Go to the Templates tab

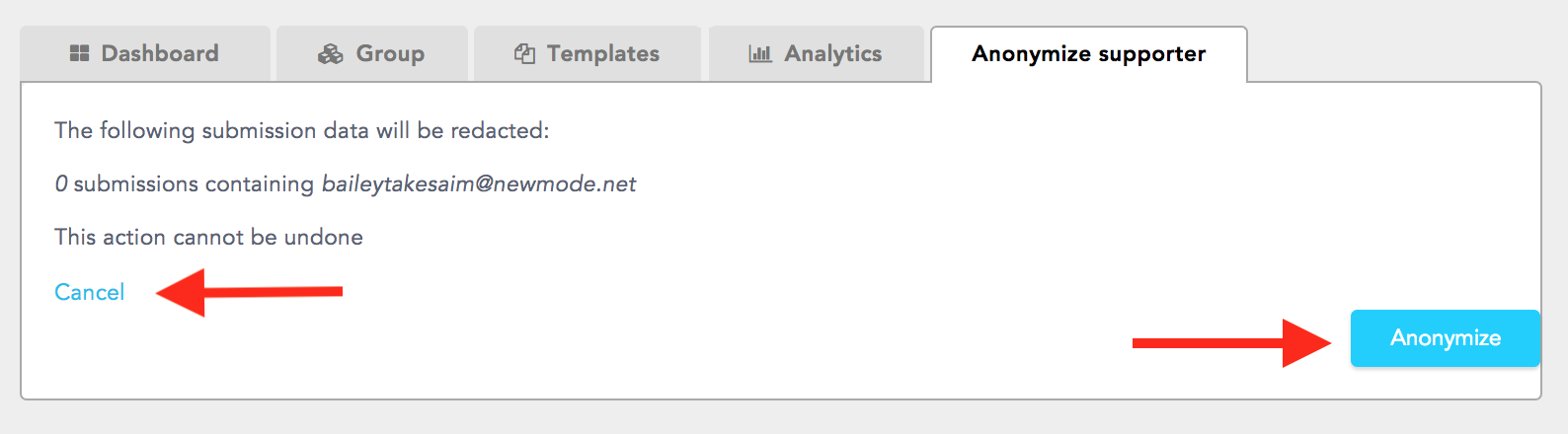[x=588, y=54]
